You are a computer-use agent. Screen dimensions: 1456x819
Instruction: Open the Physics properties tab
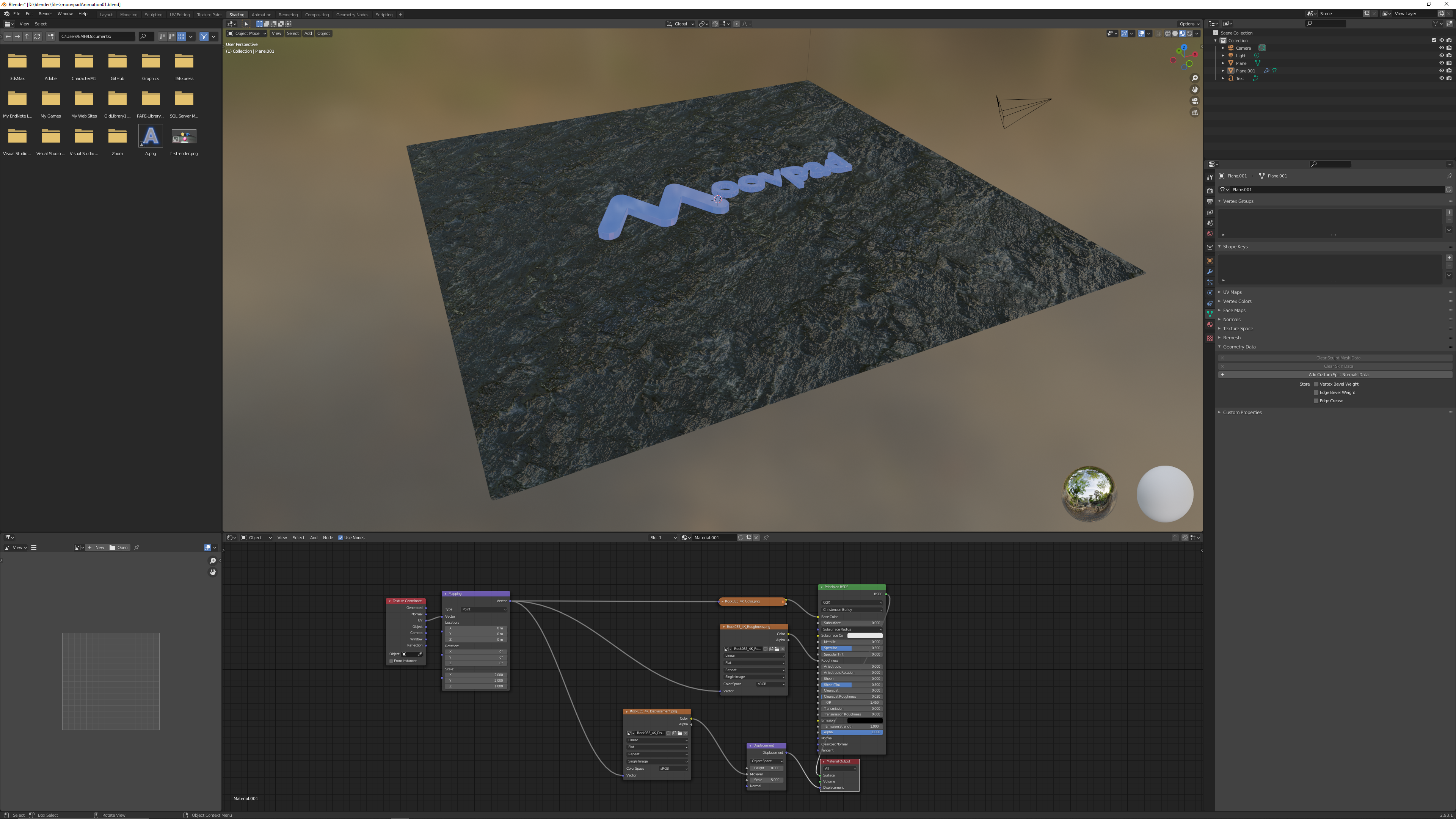1210,293
